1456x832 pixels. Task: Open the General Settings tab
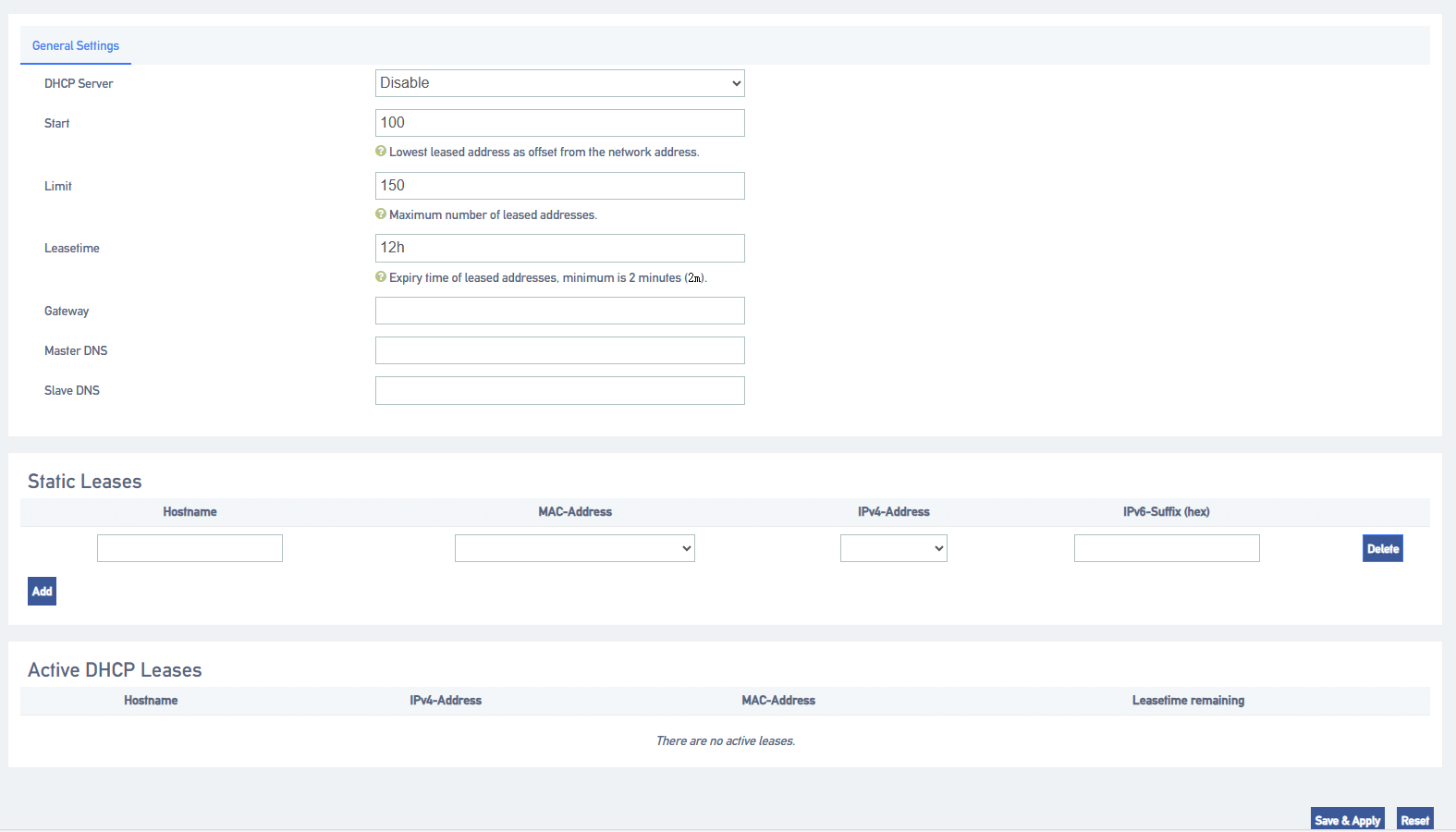(x=76, y=45)
